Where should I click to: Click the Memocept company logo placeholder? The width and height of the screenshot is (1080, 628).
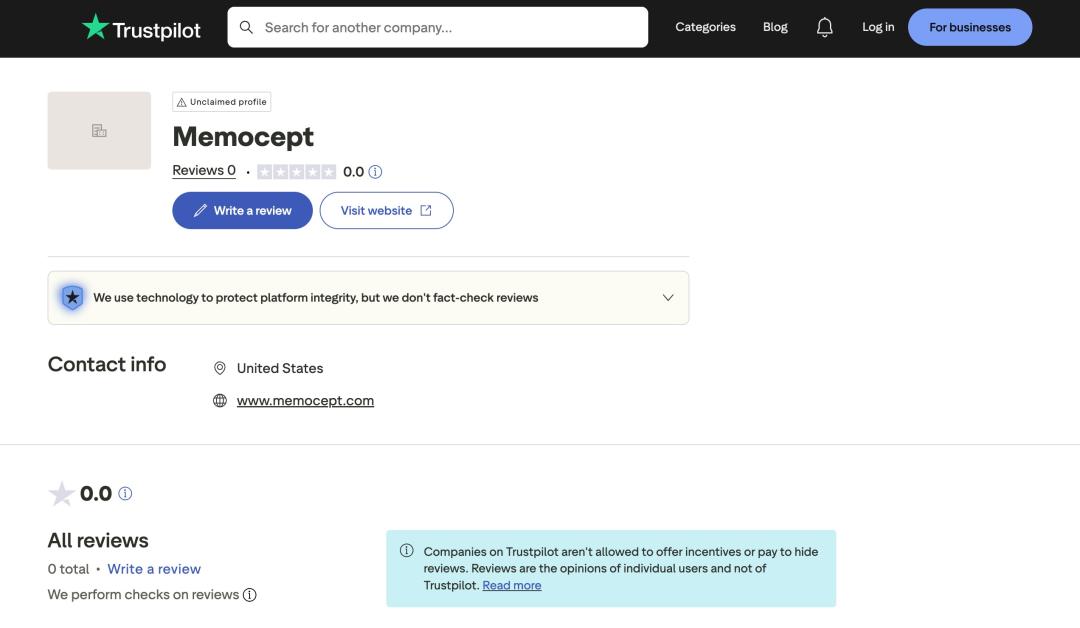[99, 131]
